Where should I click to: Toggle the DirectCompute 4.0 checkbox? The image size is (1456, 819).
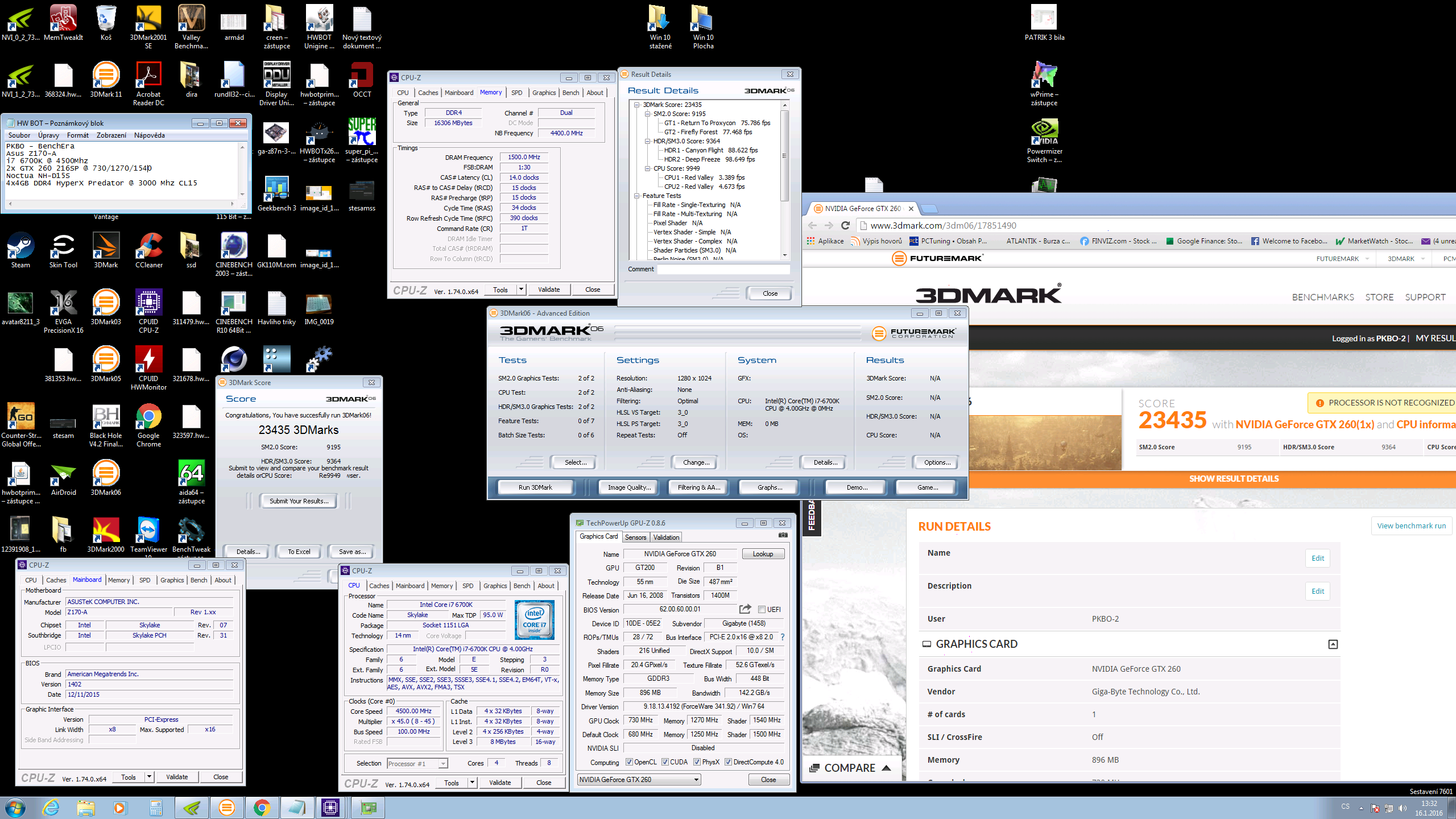tap(728, 762)
